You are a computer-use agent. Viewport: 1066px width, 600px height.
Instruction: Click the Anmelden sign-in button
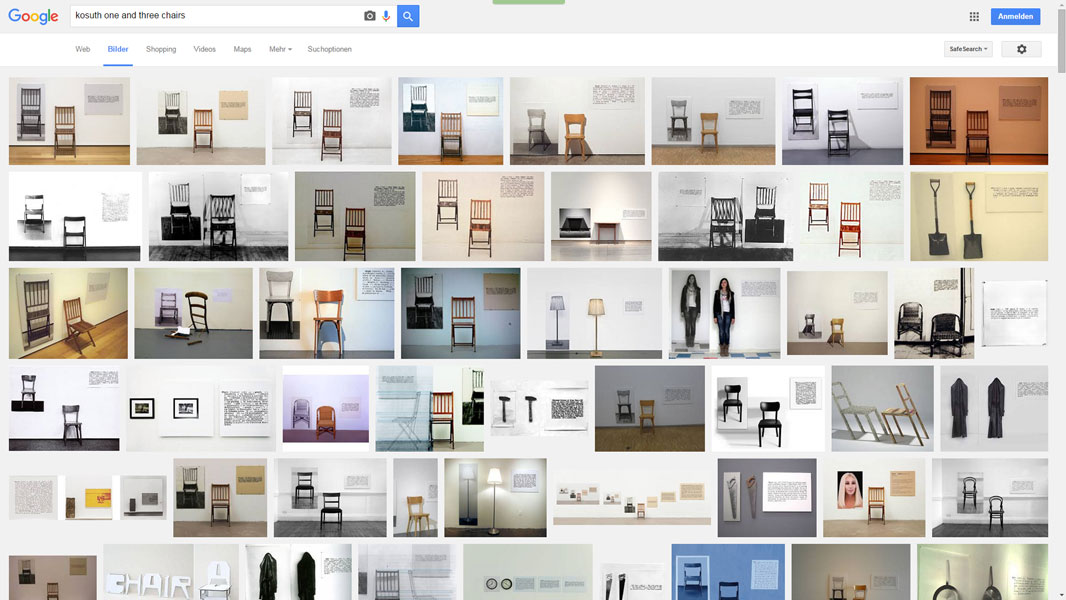coord(1015,17)
